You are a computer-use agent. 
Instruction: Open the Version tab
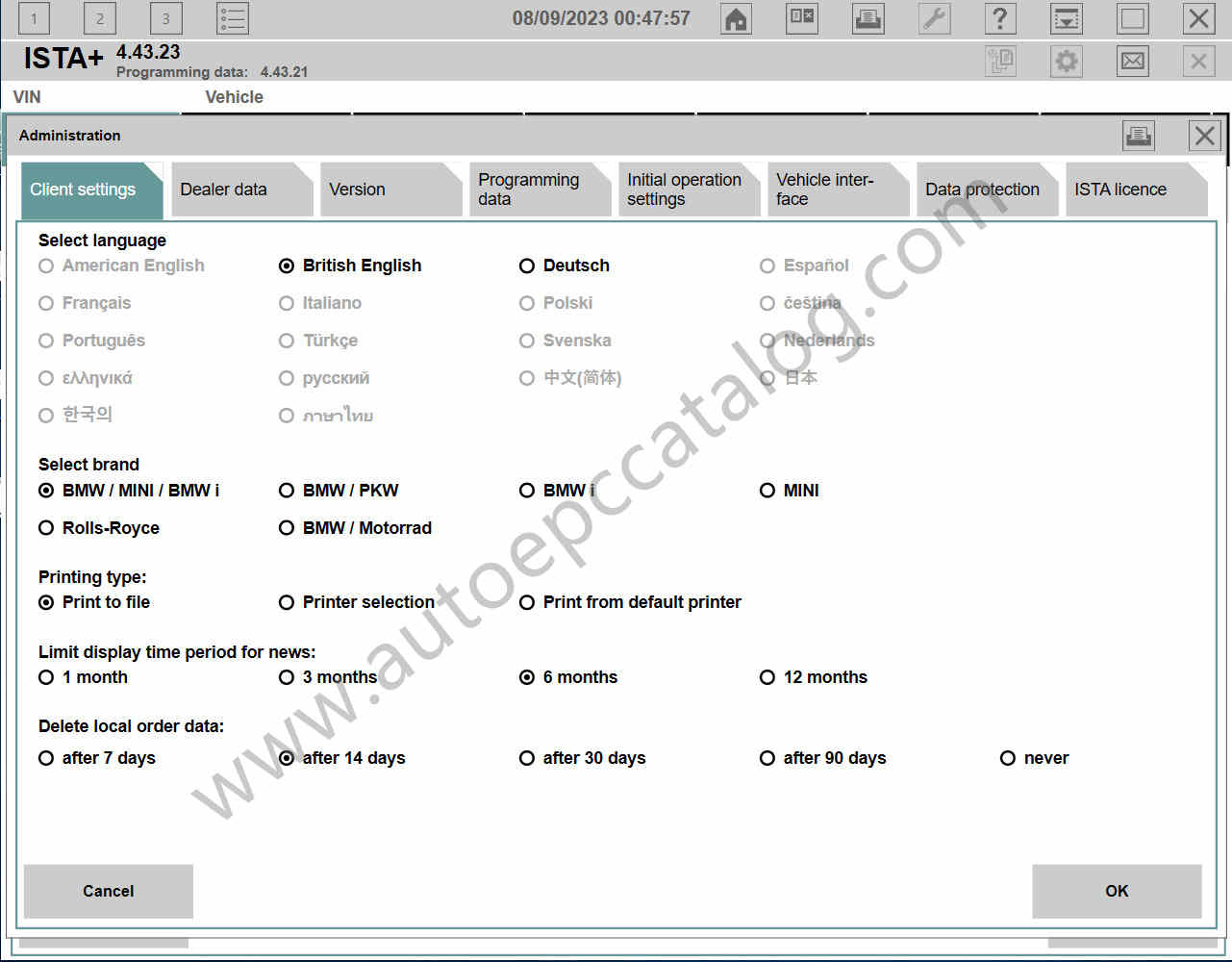click(390, 190)
